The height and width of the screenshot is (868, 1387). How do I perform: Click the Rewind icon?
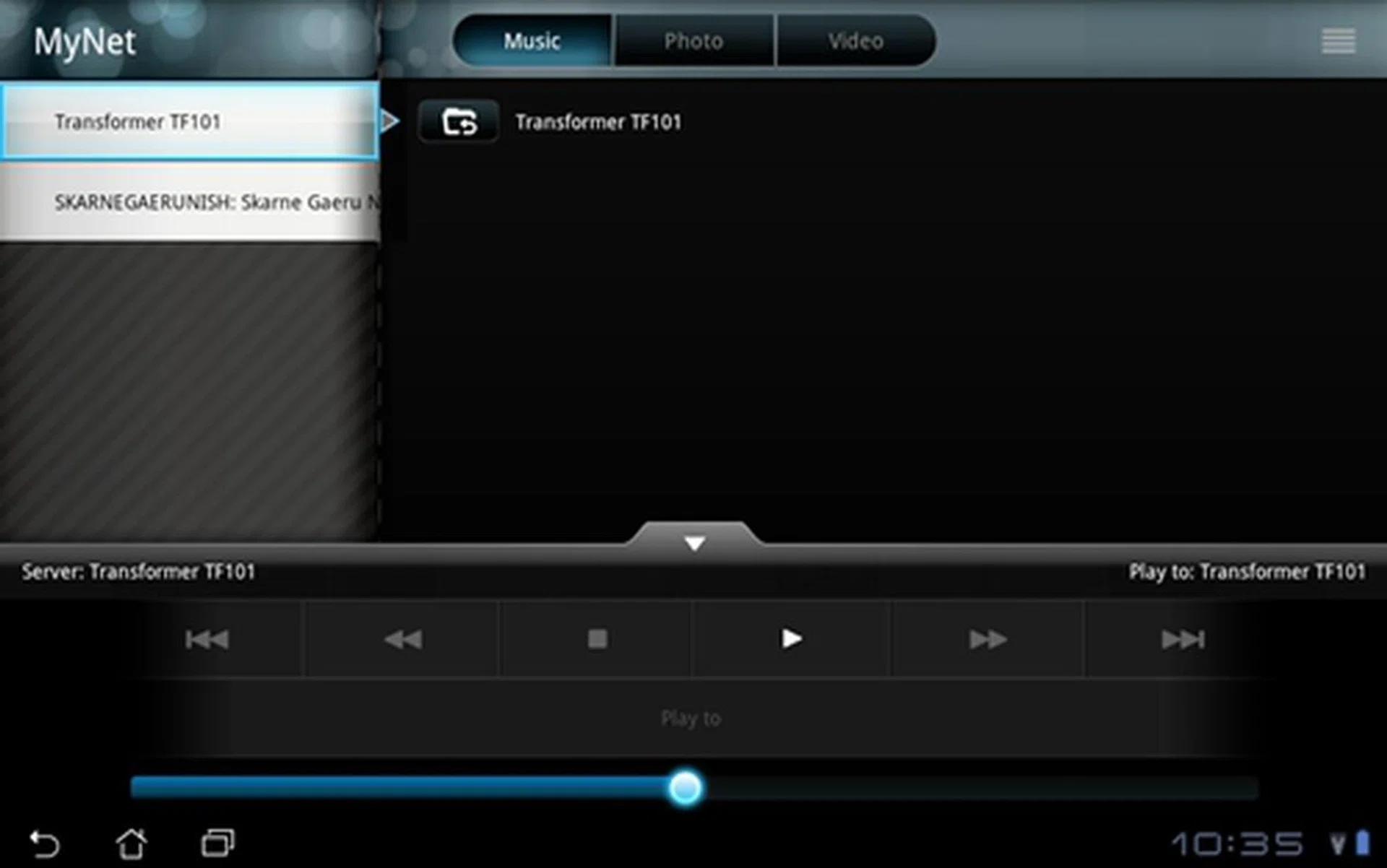click(x=402, y=638)
